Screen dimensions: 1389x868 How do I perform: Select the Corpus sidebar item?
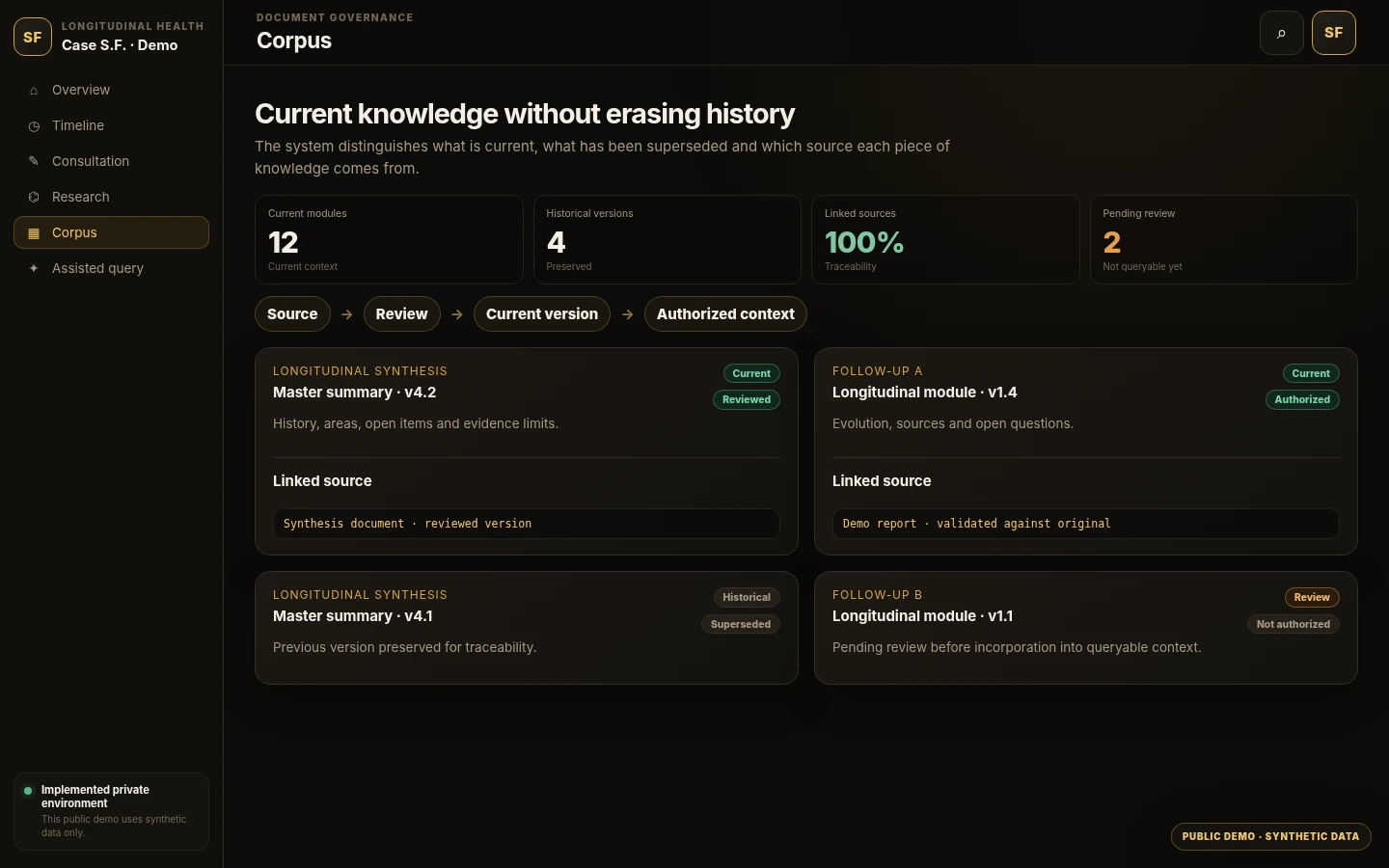click(111, 232)
